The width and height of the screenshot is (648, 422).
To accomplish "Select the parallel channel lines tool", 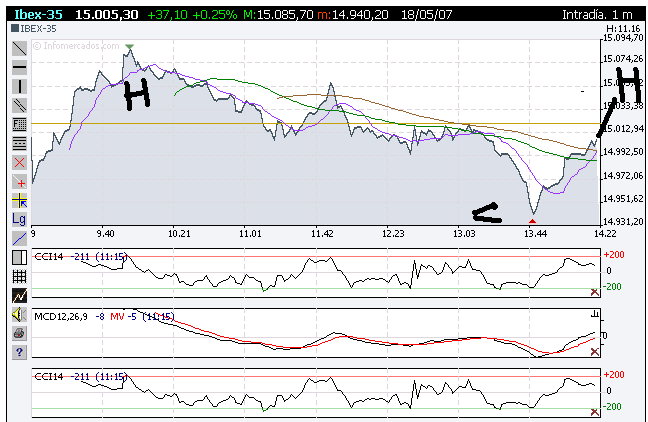I will 19,105.
